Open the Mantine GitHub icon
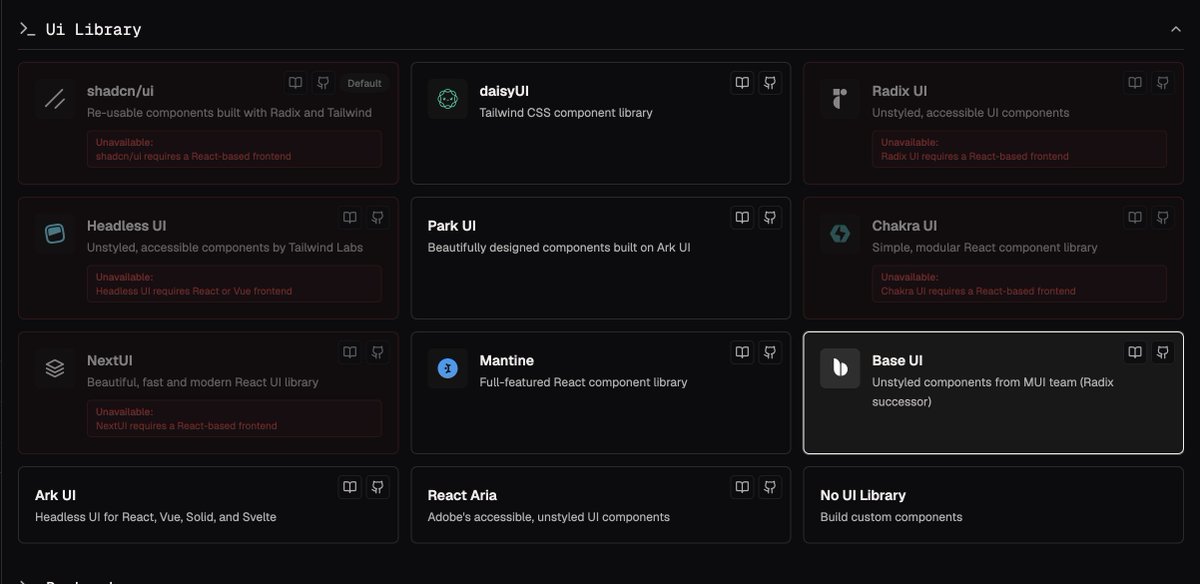 tap(770, 352)
